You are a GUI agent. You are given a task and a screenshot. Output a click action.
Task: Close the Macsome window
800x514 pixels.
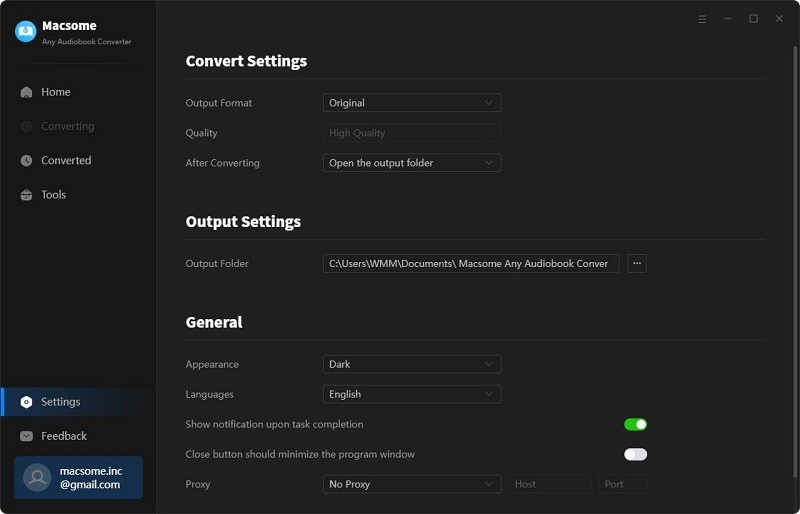(x=779, y=19)
